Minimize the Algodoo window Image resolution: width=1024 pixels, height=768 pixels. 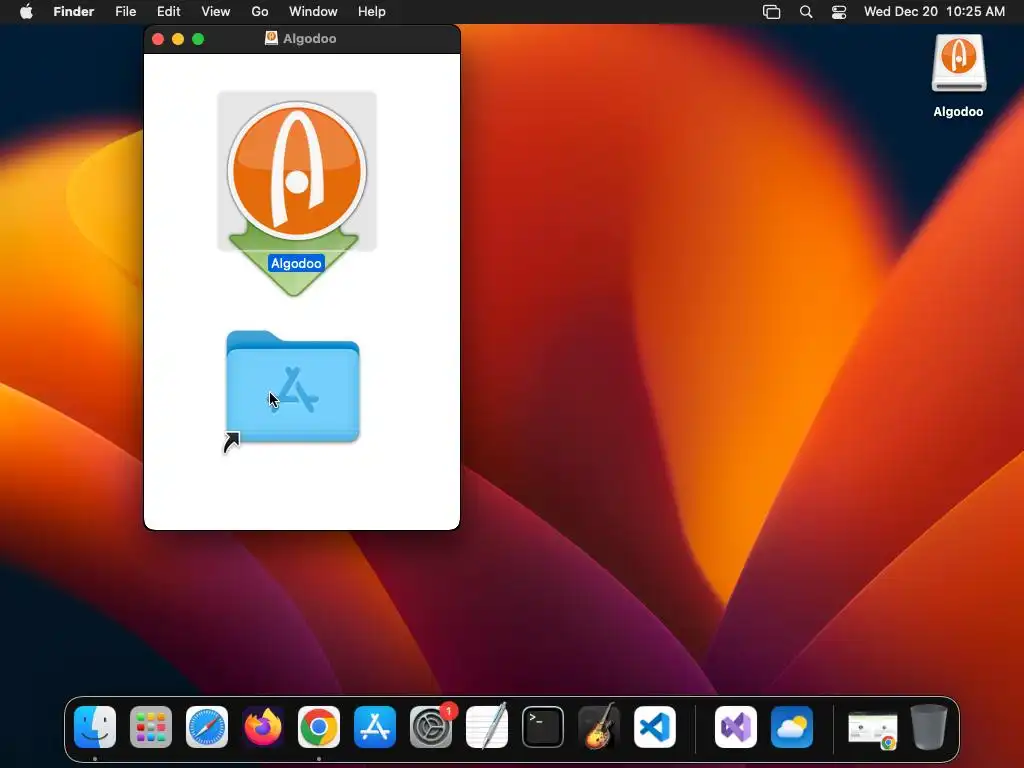point(178,39)
